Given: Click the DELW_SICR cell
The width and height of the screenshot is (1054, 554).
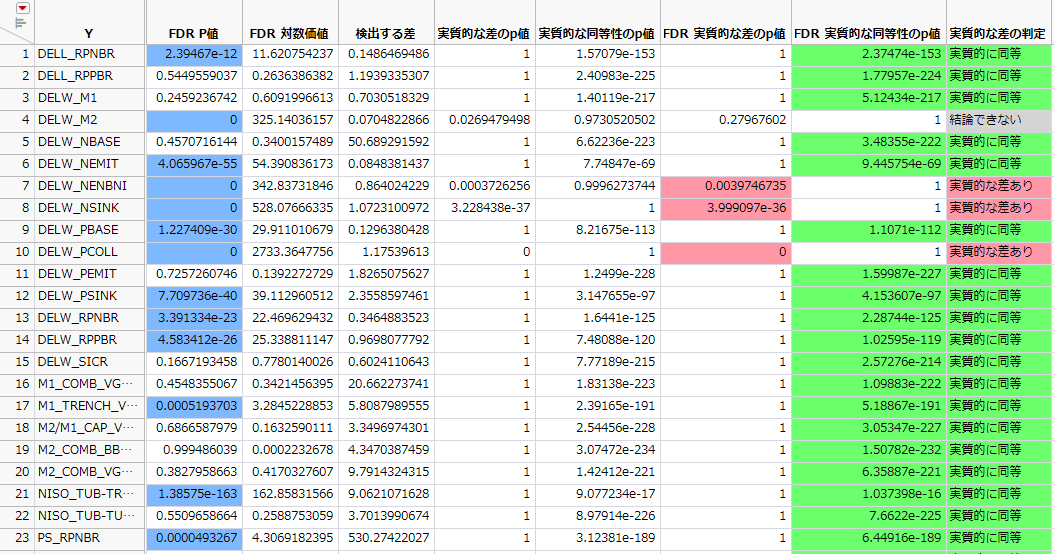Looking at the screenshot, I should (x=89, y=362).
